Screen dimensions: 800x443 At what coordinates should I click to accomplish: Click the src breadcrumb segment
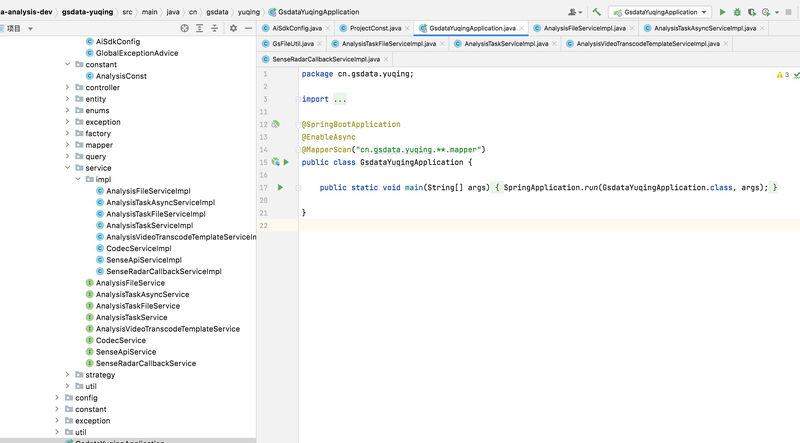[x=127, y=12]
